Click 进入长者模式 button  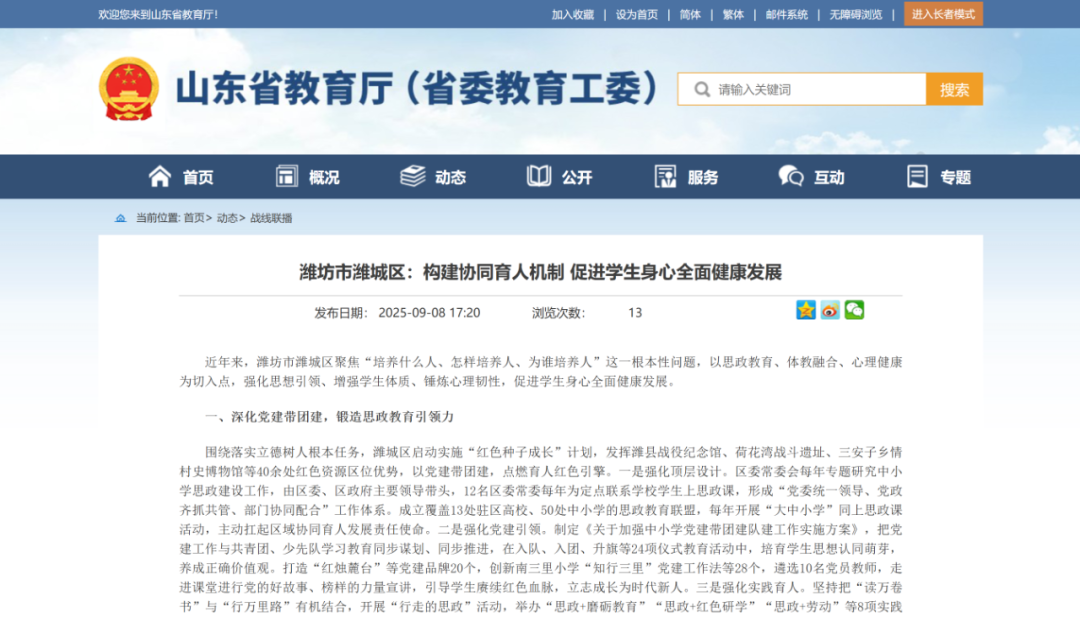943,14
